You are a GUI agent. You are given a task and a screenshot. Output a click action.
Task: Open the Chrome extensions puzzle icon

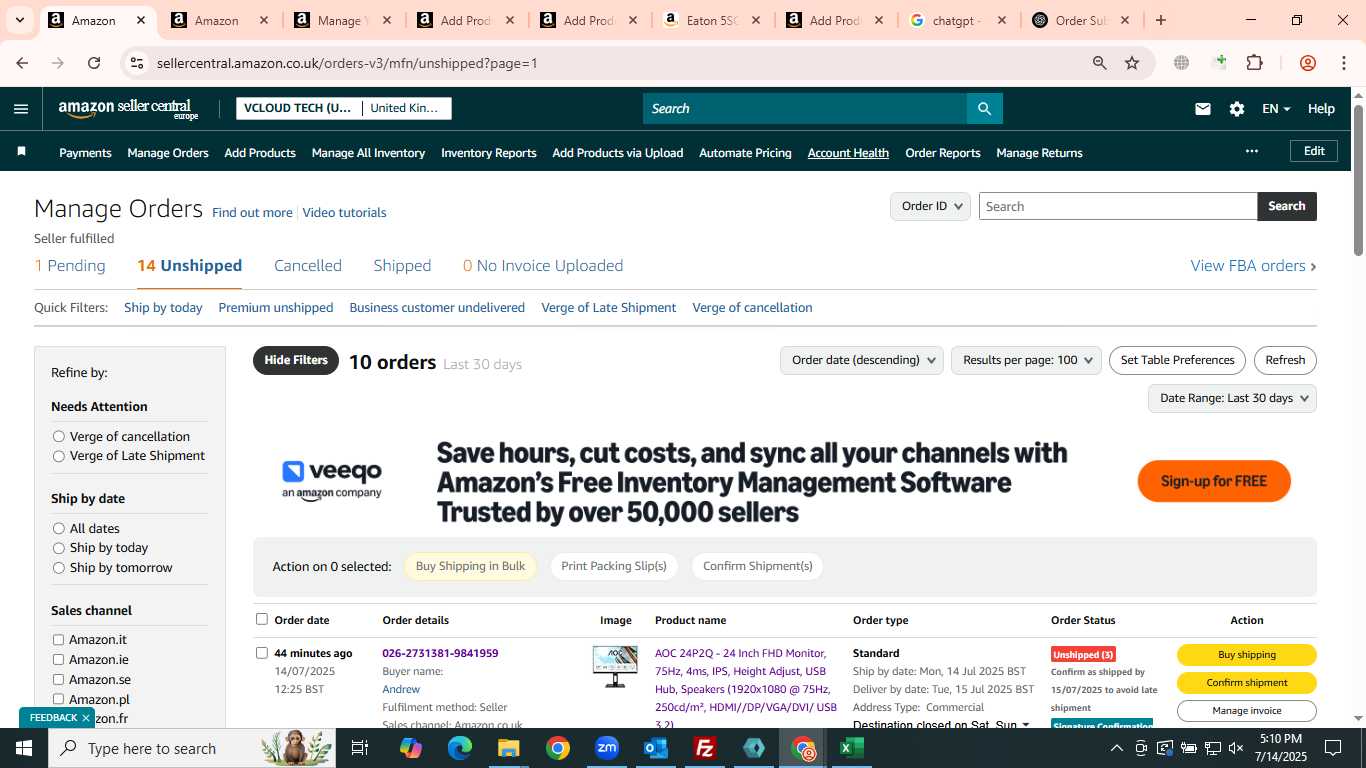point(1254,63)
